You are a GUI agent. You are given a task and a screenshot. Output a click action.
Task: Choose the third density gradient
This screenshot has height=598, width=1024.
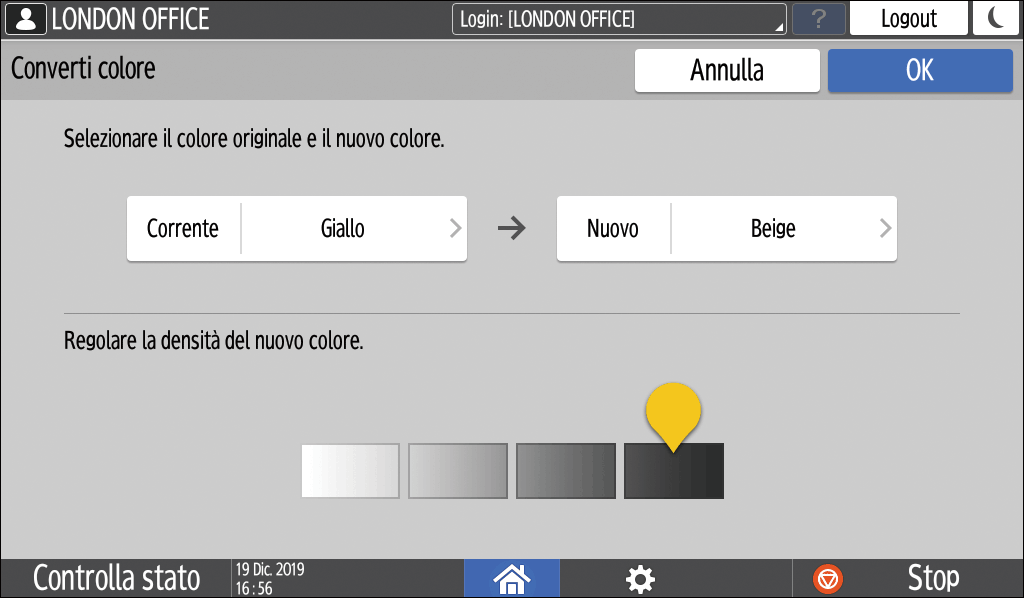(x=565, y=470)
